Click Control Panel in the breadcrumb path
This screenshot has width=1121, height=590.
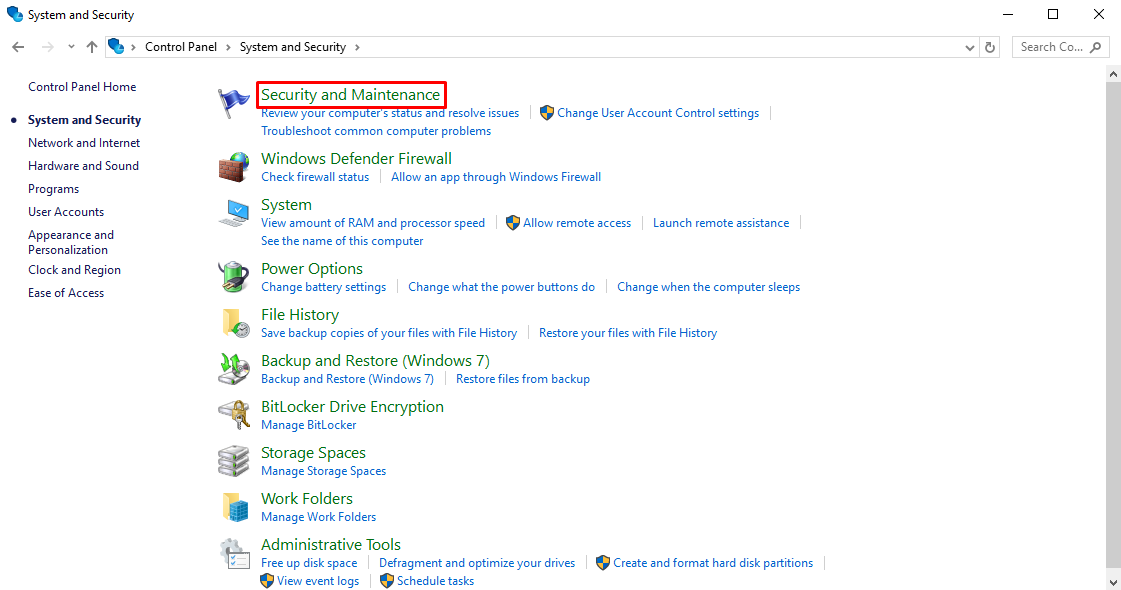(x=181, y=46)
